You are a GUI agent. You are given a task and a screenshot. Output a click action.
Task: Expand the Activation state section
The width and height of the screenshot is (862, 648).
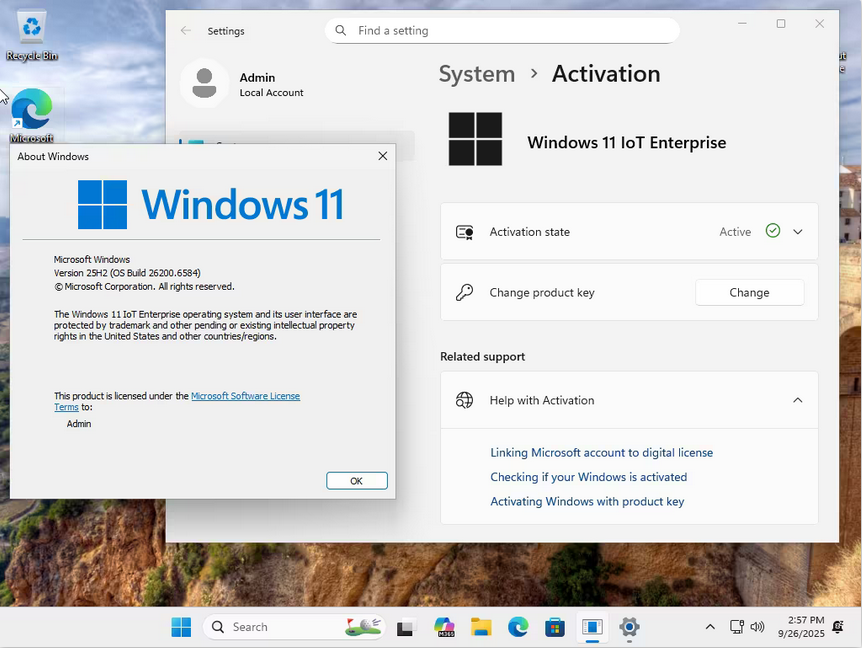[797, 232]
